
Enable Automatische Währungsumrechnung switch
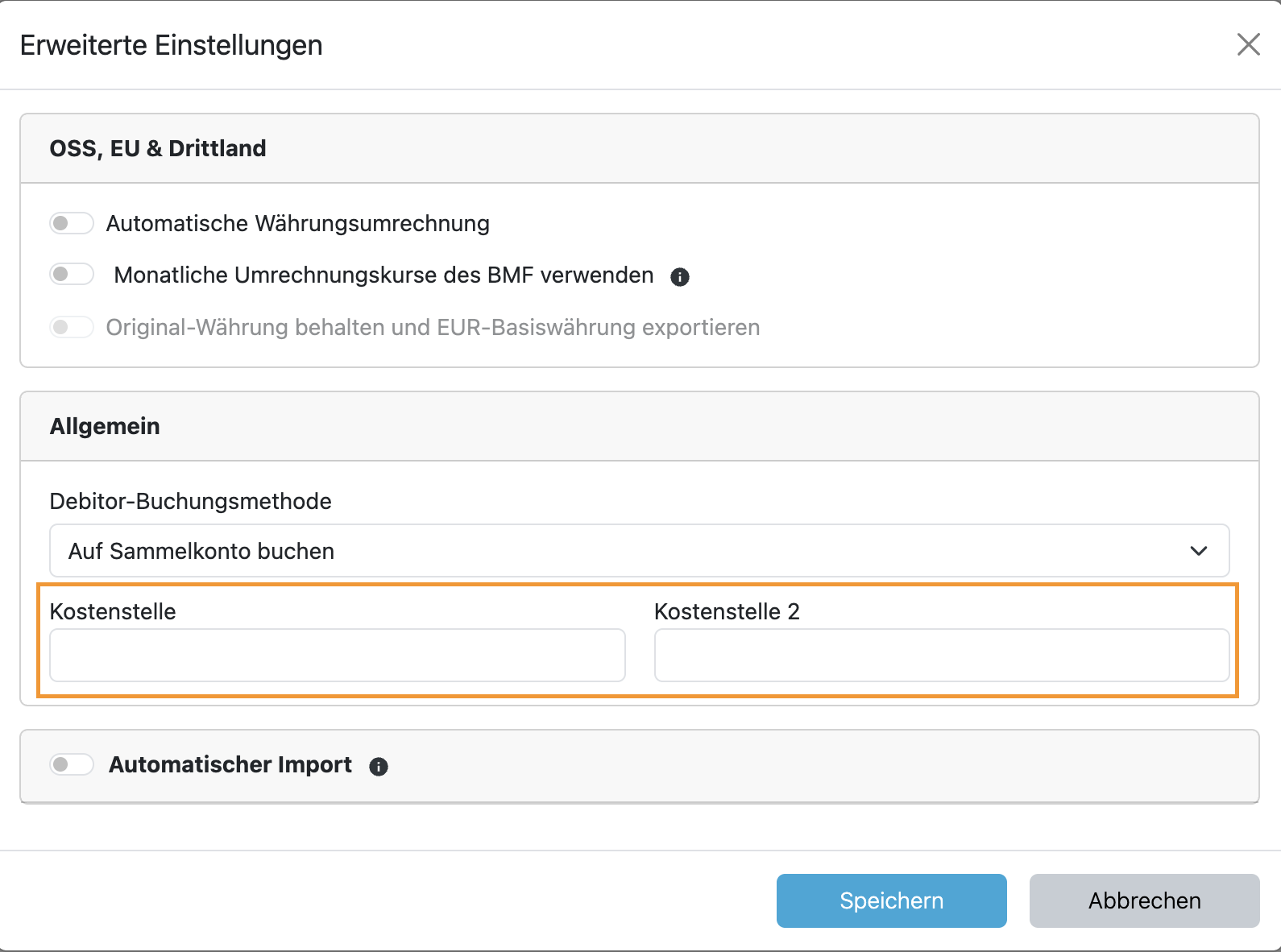pos(72,223)
